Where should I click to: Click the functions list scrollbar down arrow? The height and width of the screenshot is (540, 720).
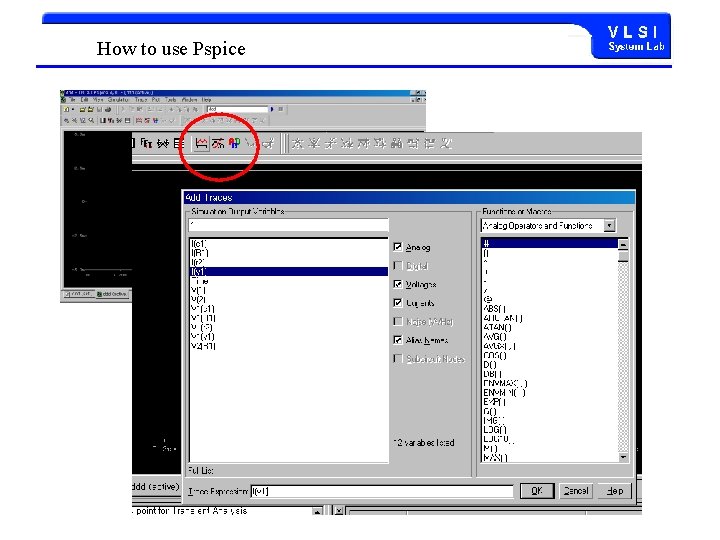pyautogui.click(x=623, y=457)
